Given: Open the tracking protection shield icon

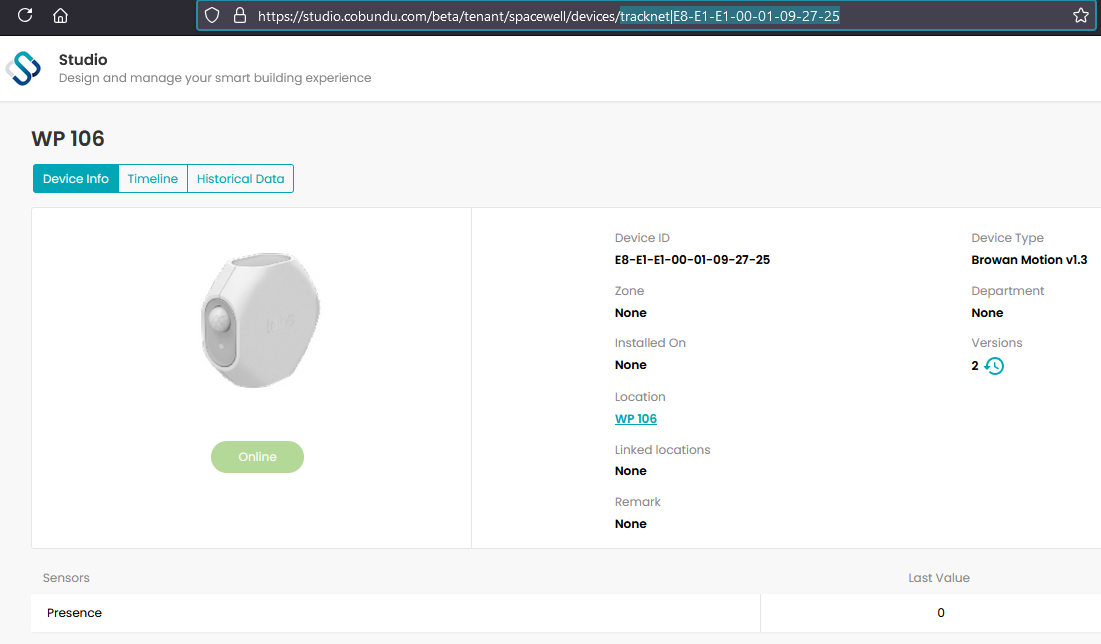Looking at the screenshot, I should click(212, 15).
